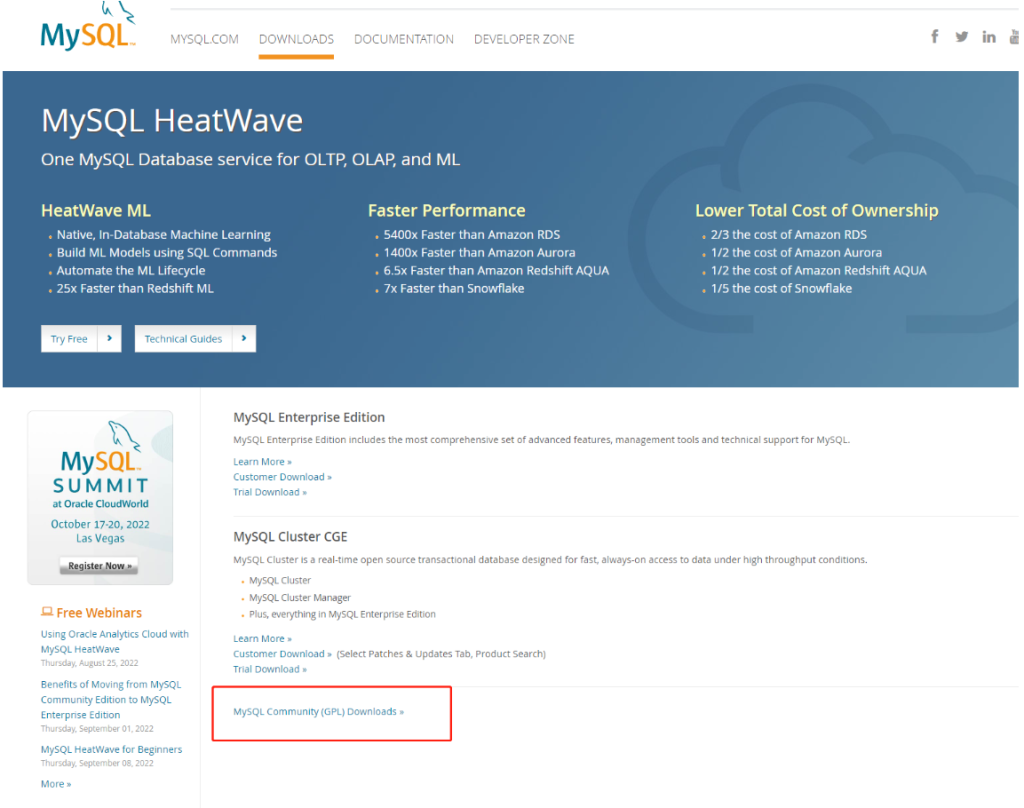Click Trial Download under MySQL Cluster CGE
The image size is (1024, 808).
point(270,669)
